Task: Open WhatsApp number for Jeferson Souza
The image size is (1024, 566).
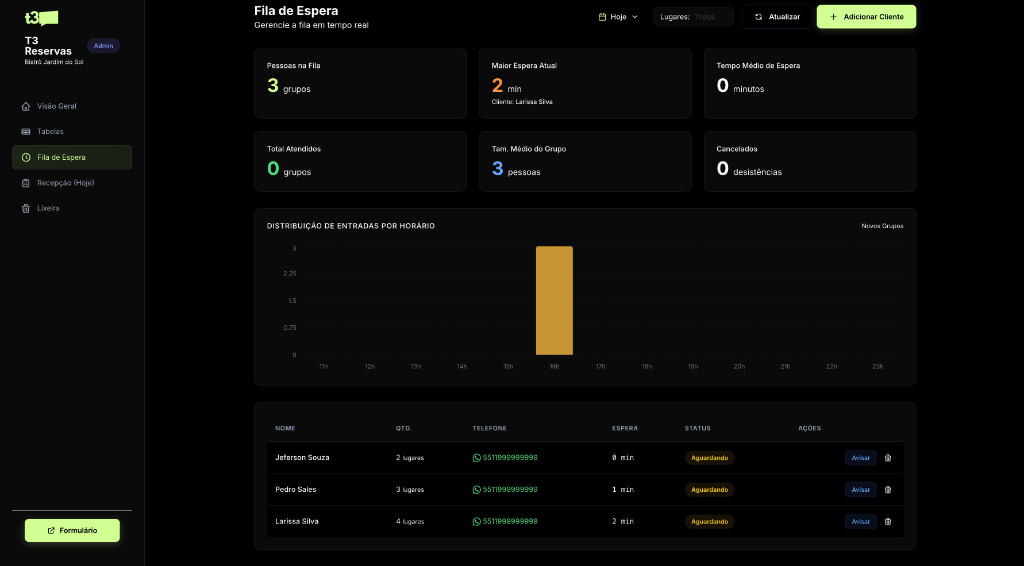Action: [x=505, y=458]
